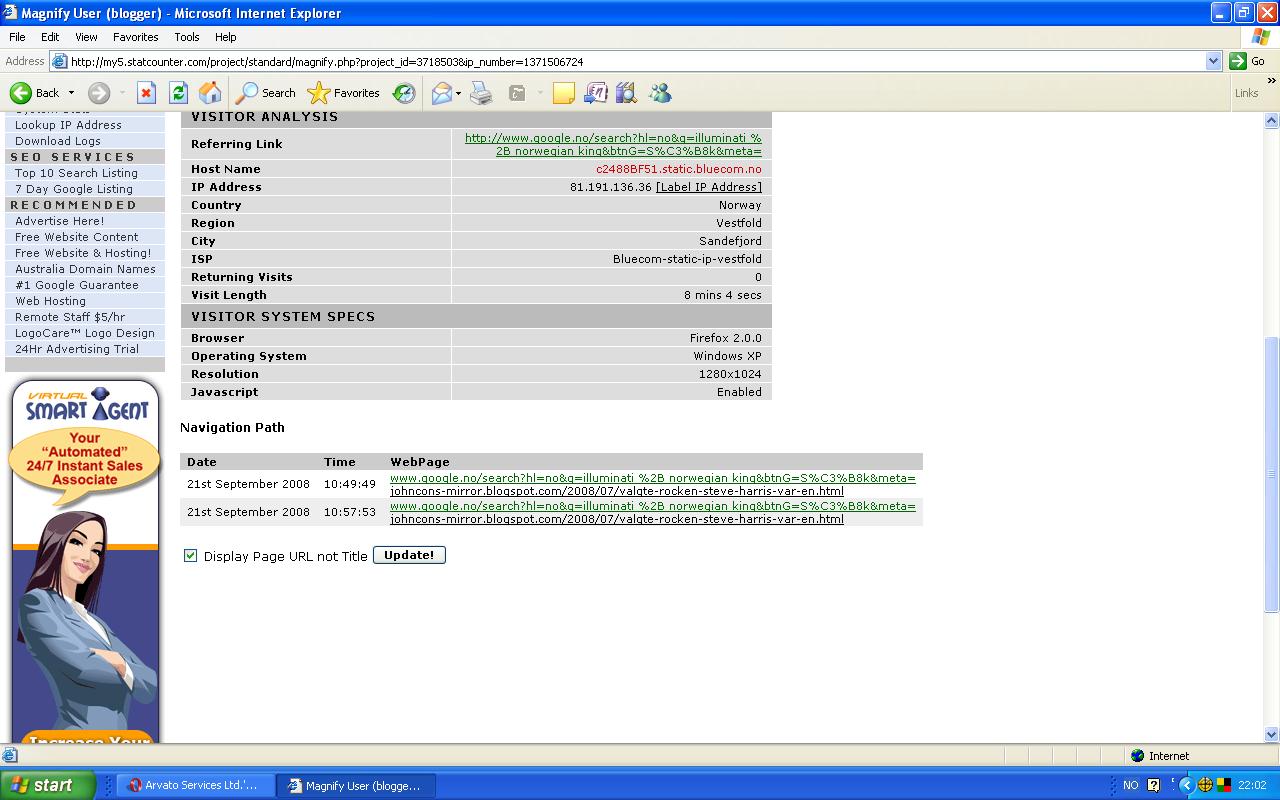Open the History clock icon

(x=404, y=93)
